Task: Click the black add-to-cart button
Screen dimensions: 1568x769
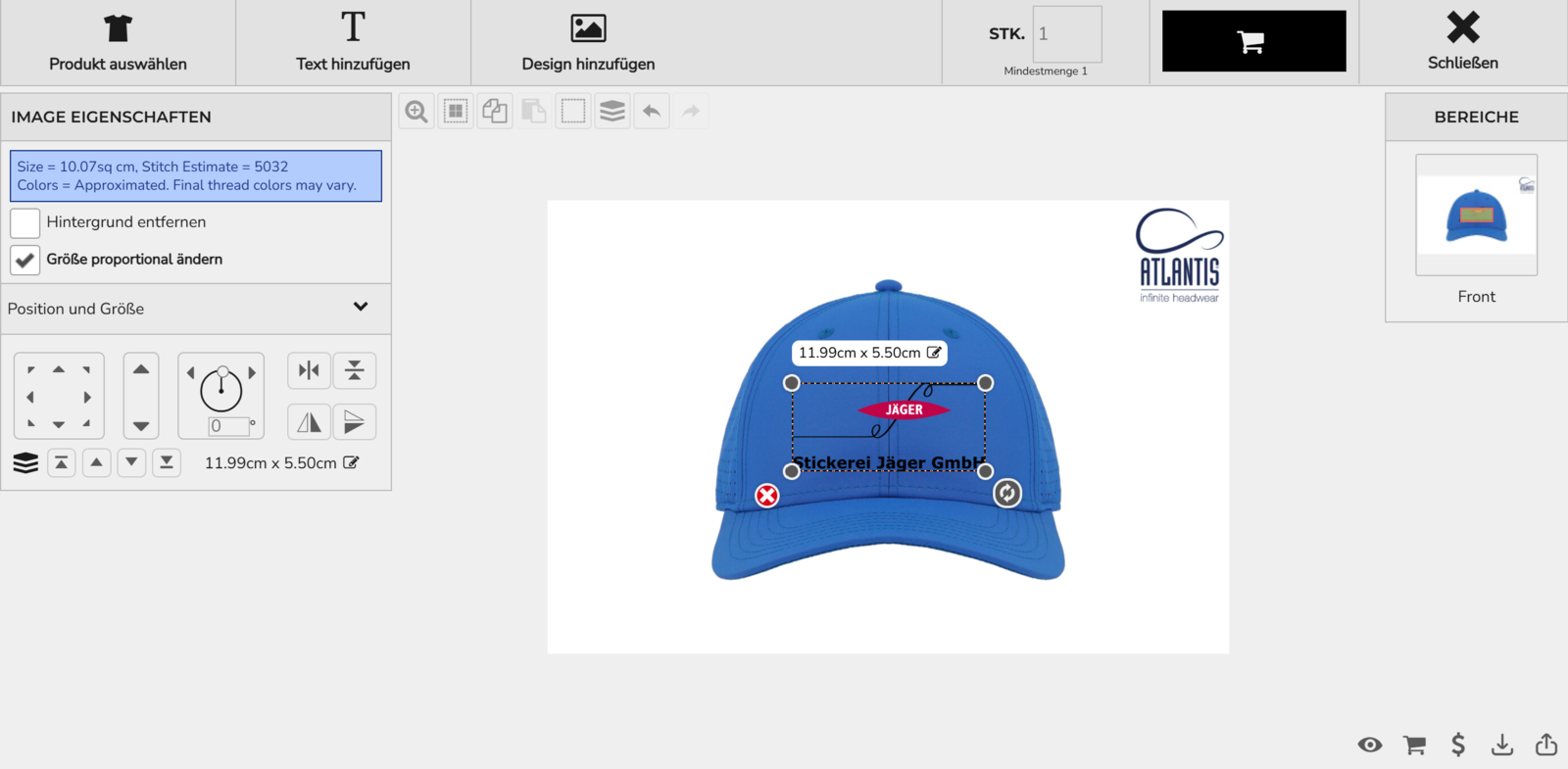Action: pyautogui.click(x=1253, y=41)
